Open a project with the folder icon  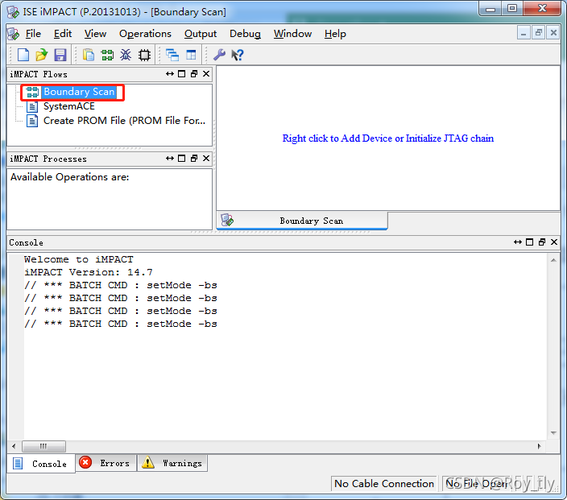[x=42, y=55]
